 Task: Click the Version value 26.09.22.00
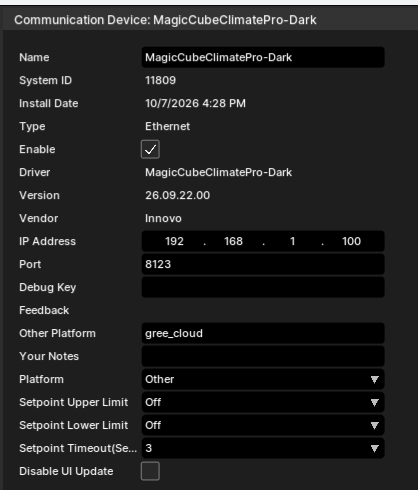pyautogui.click(x=177, y=195)
